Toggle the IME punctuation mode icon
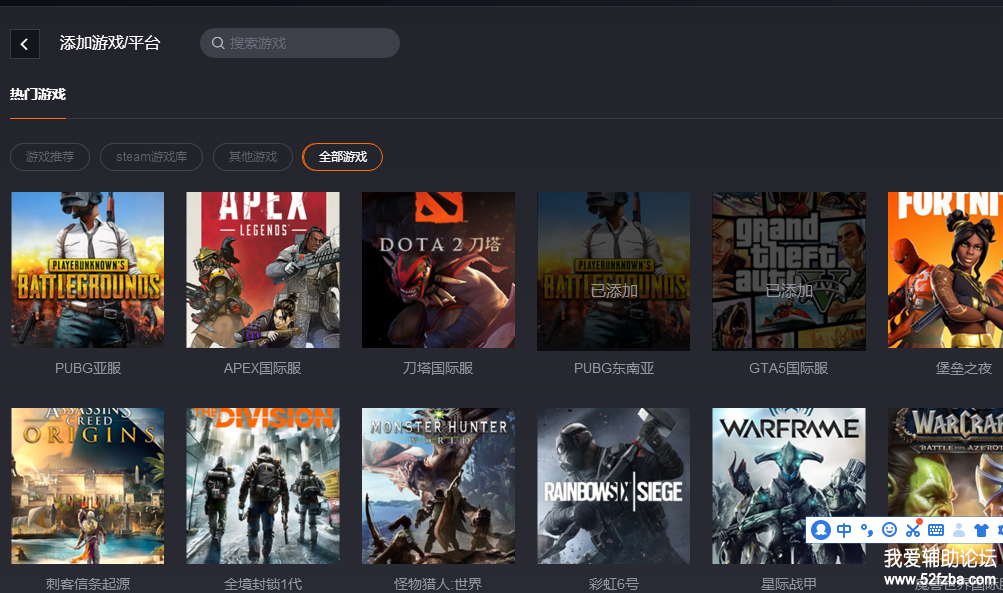The width and height of the screenshot is (1003, 593). click(x=867, y=530)
